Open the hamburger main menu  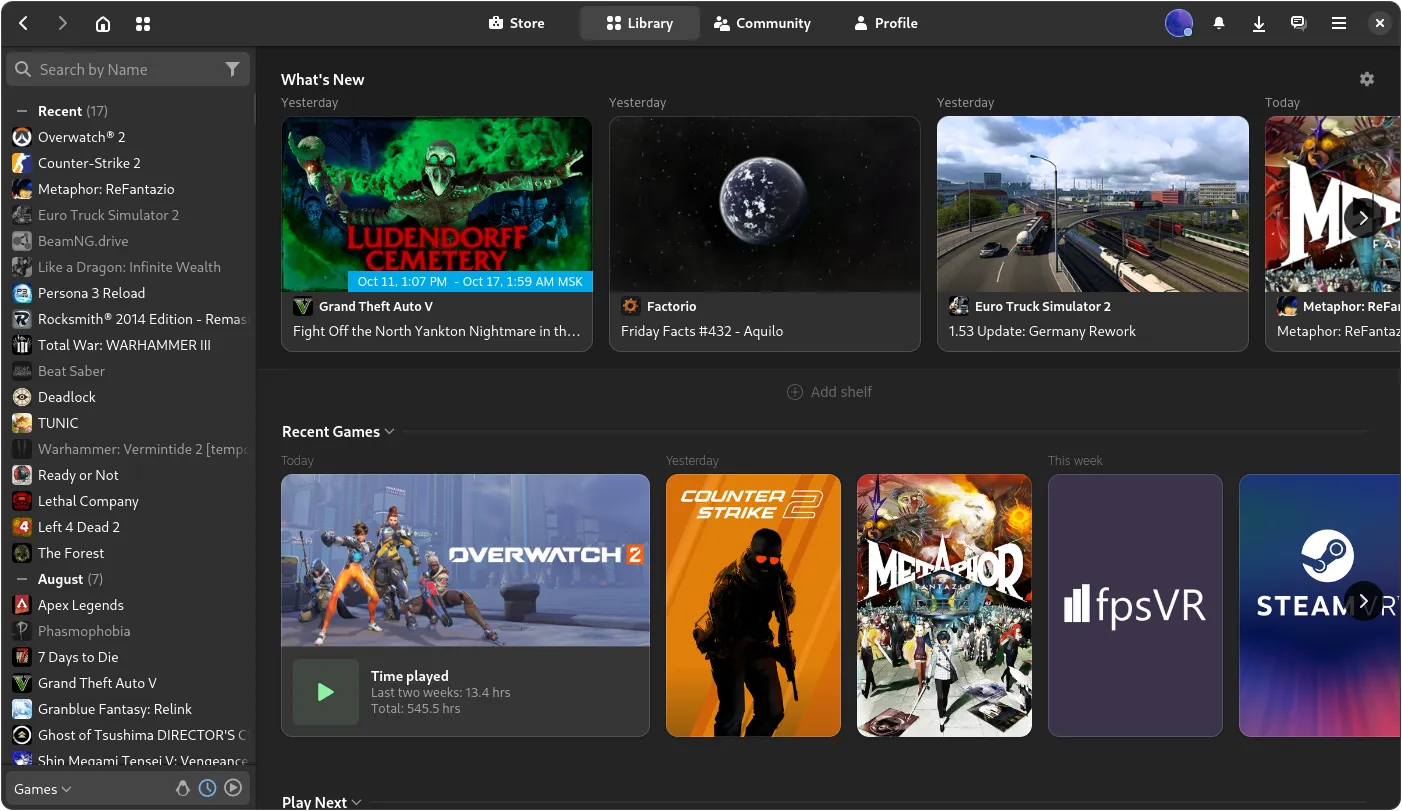pos(1339,23)
